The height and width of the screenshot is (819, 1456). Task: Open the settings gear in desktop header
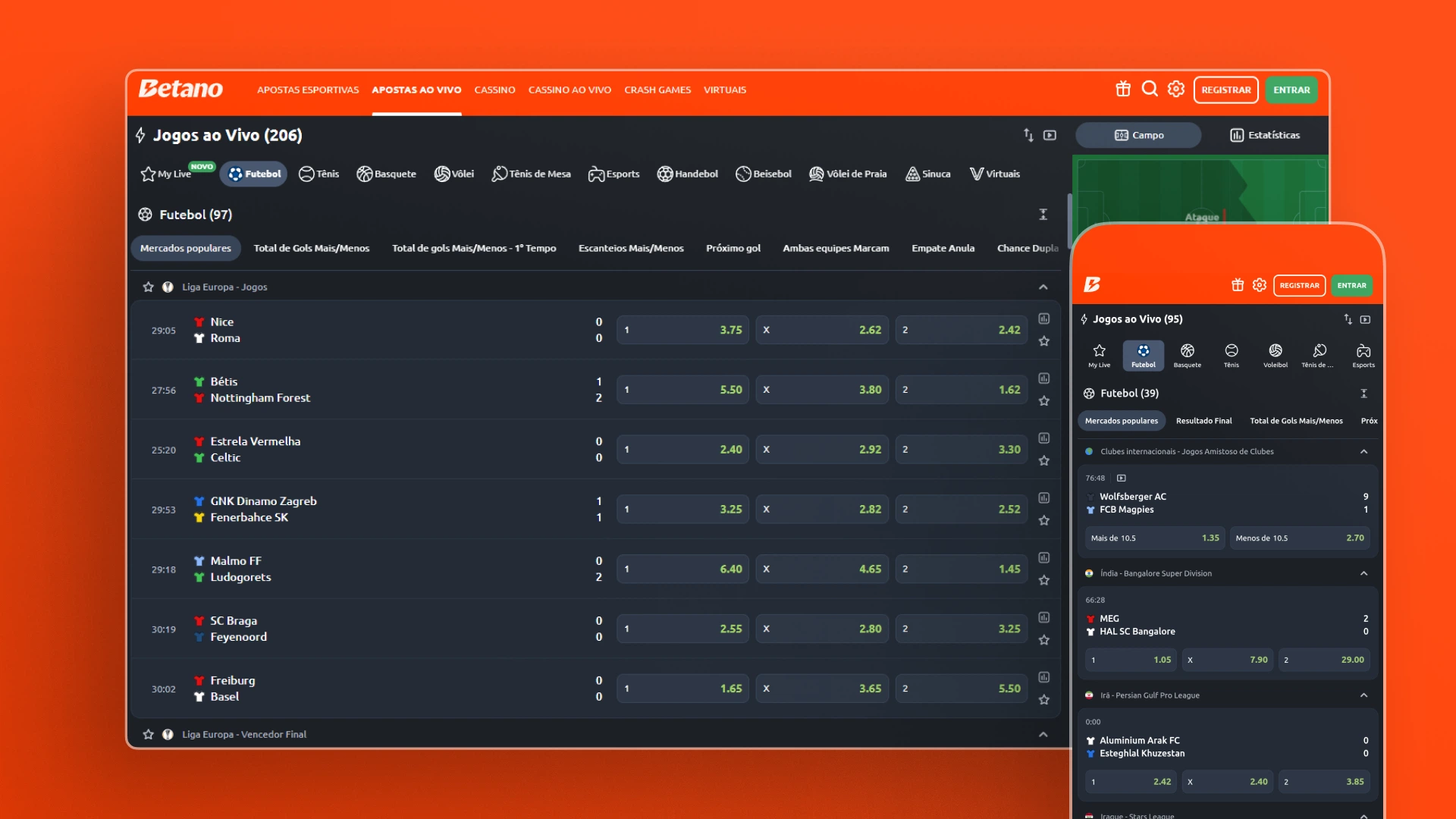tap(1176, 89)
